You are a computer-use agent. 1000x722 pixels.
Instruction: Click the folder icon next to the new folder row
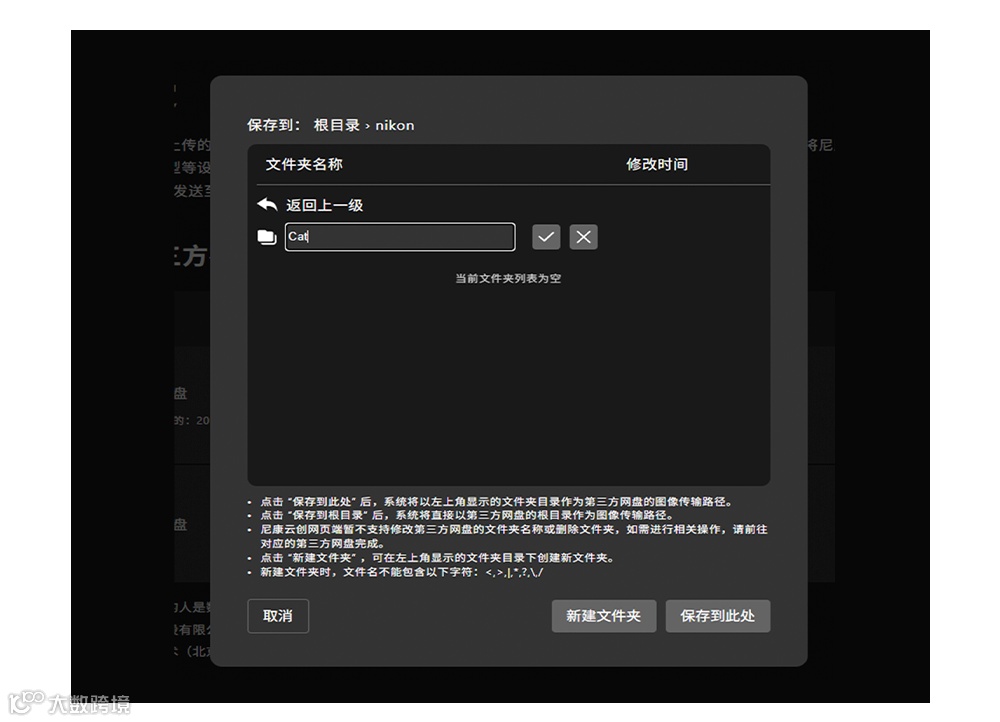266,236
